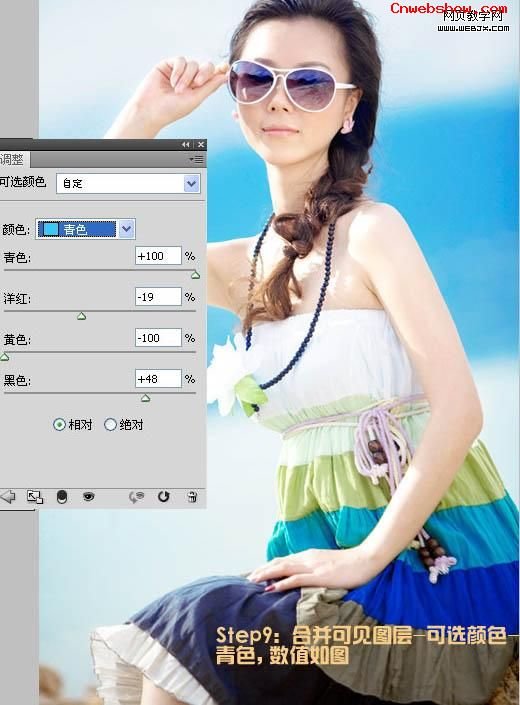This screenshot has height=705, width=520.
Task: Close the adjustments panel with X
Action: (201, 144)
